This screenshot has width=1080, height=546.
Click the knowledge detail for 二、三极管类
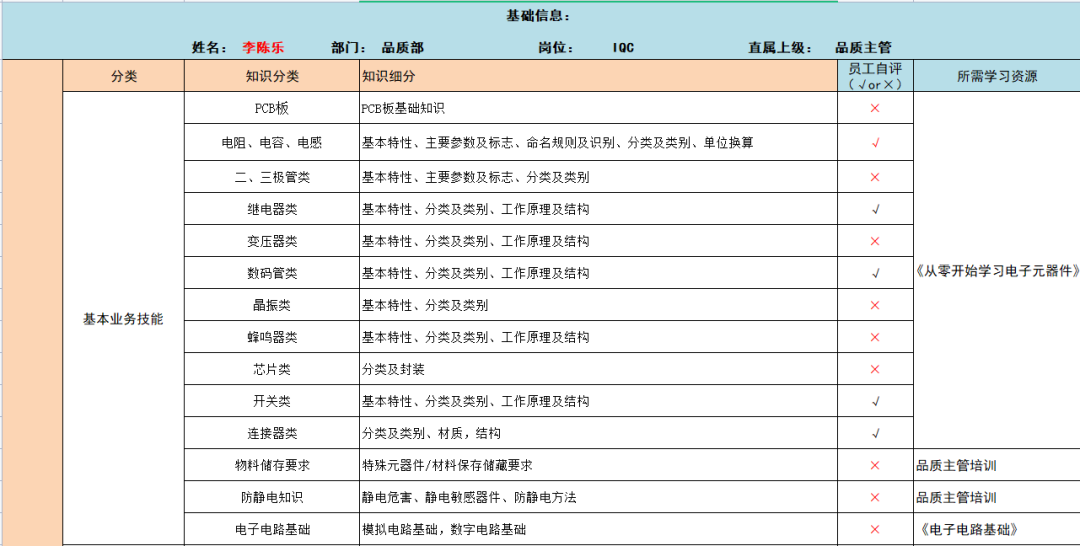point(599,177)
